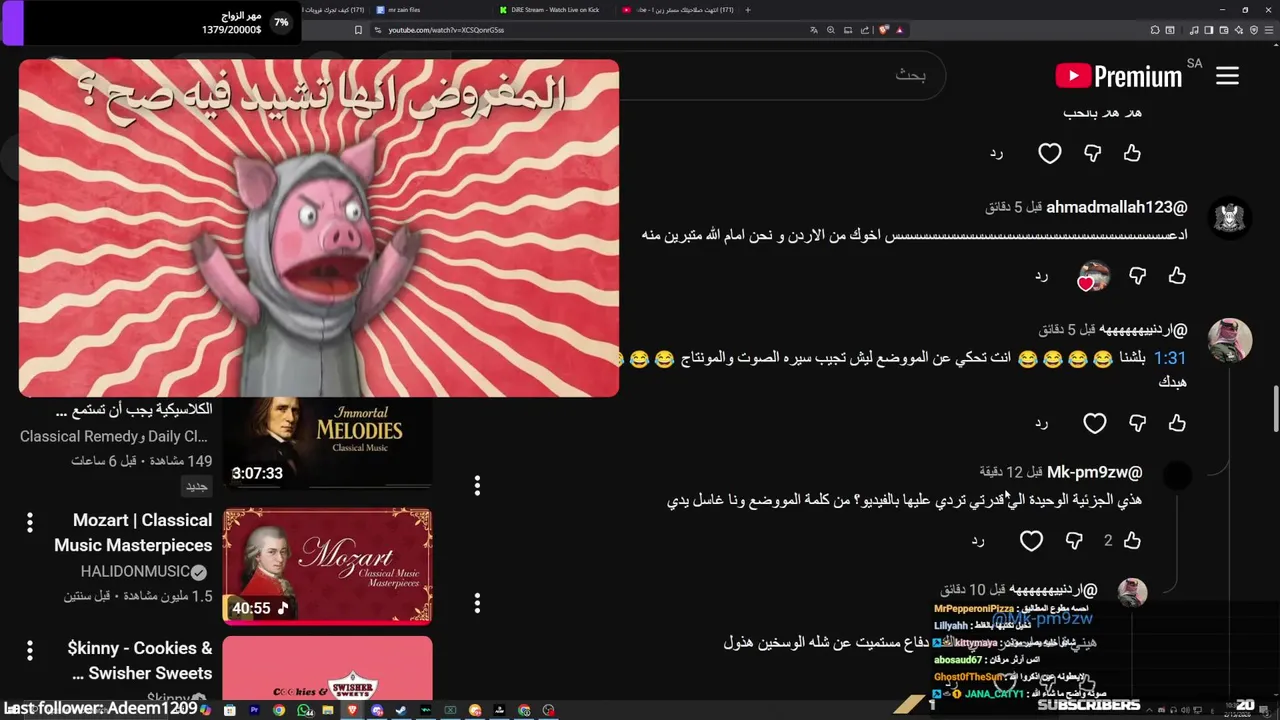
Task: Open the @Mk-pm9zw username link
Action: click(x=1094, y=472)
